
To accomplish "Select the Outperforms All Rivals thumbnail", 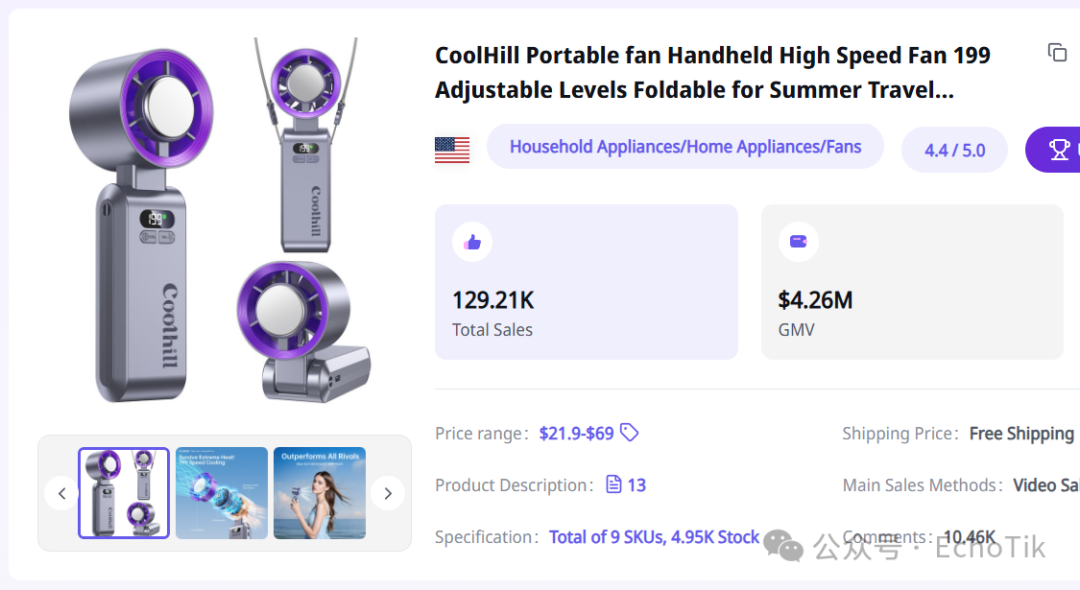I will pos(320,493).
